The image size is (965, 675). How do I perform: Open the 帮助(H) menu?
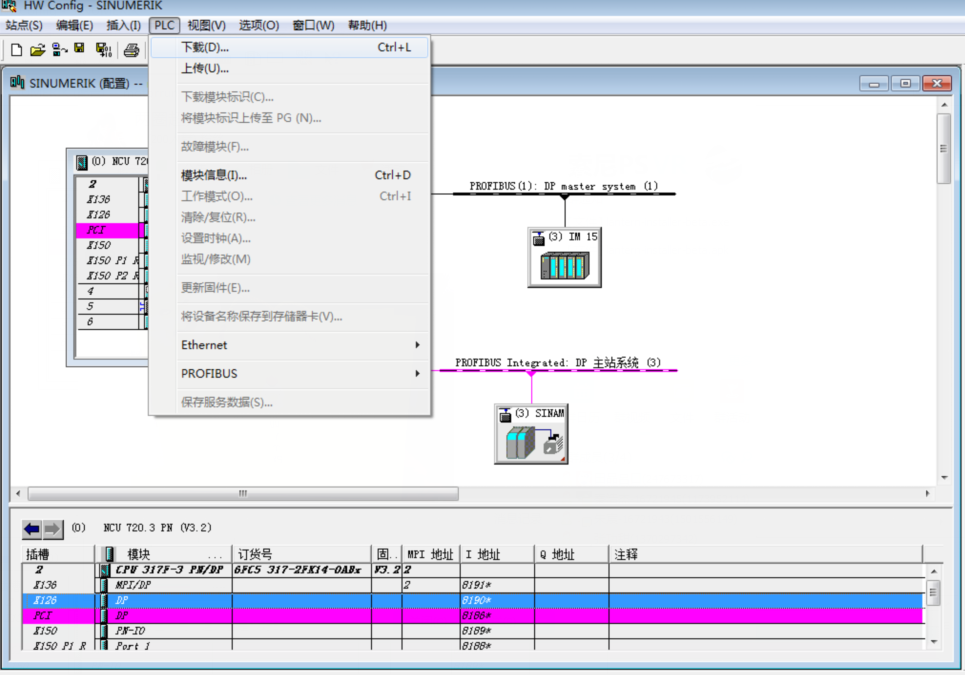(x=367, y=25)
